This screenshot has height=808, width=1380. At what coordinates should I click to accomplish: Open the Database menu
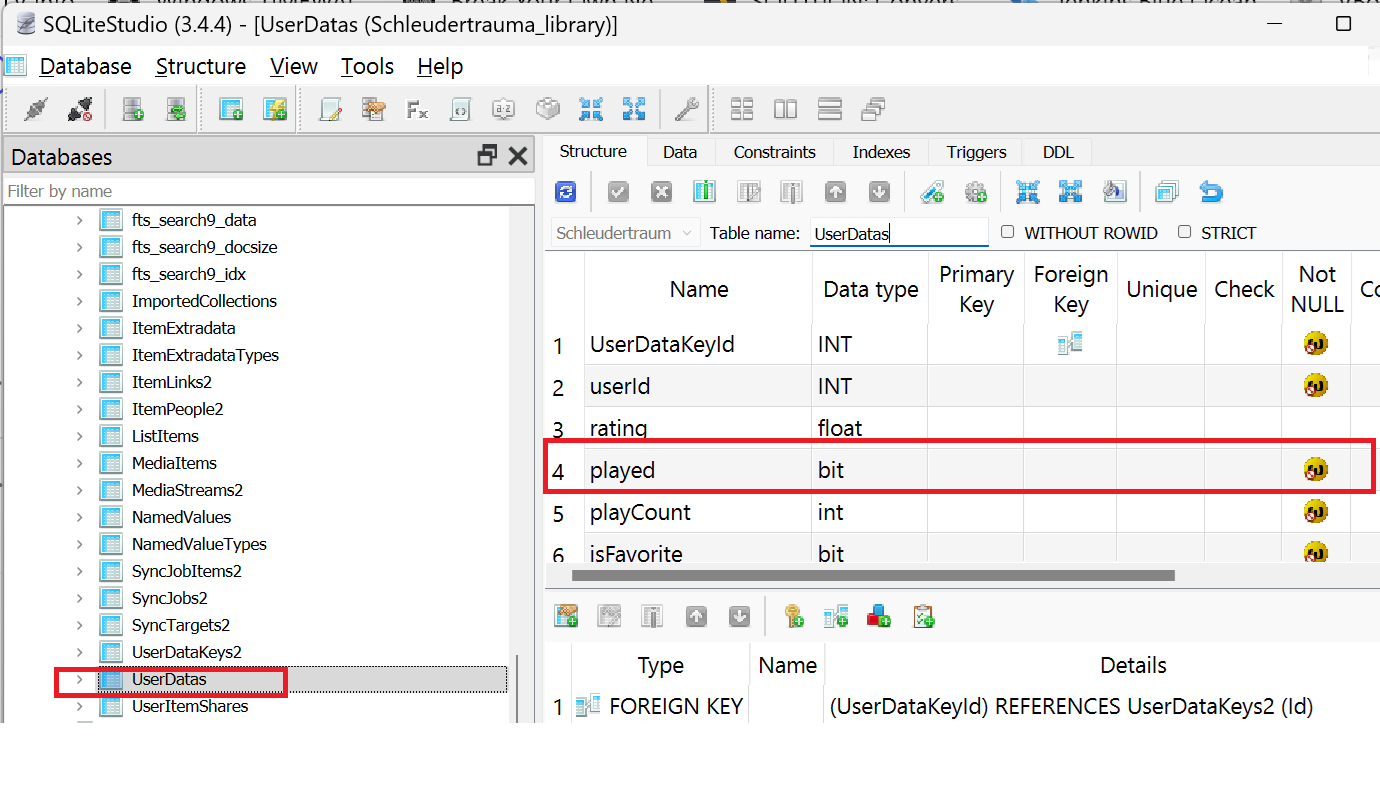[x=86, y=66]
